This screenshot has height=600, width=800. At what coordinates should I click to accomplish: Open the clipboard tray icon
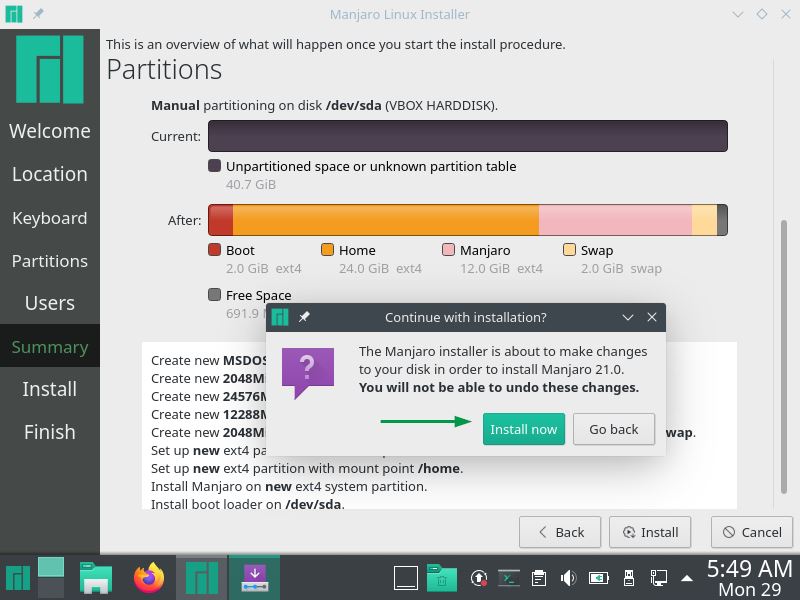(x=539, y=578)
